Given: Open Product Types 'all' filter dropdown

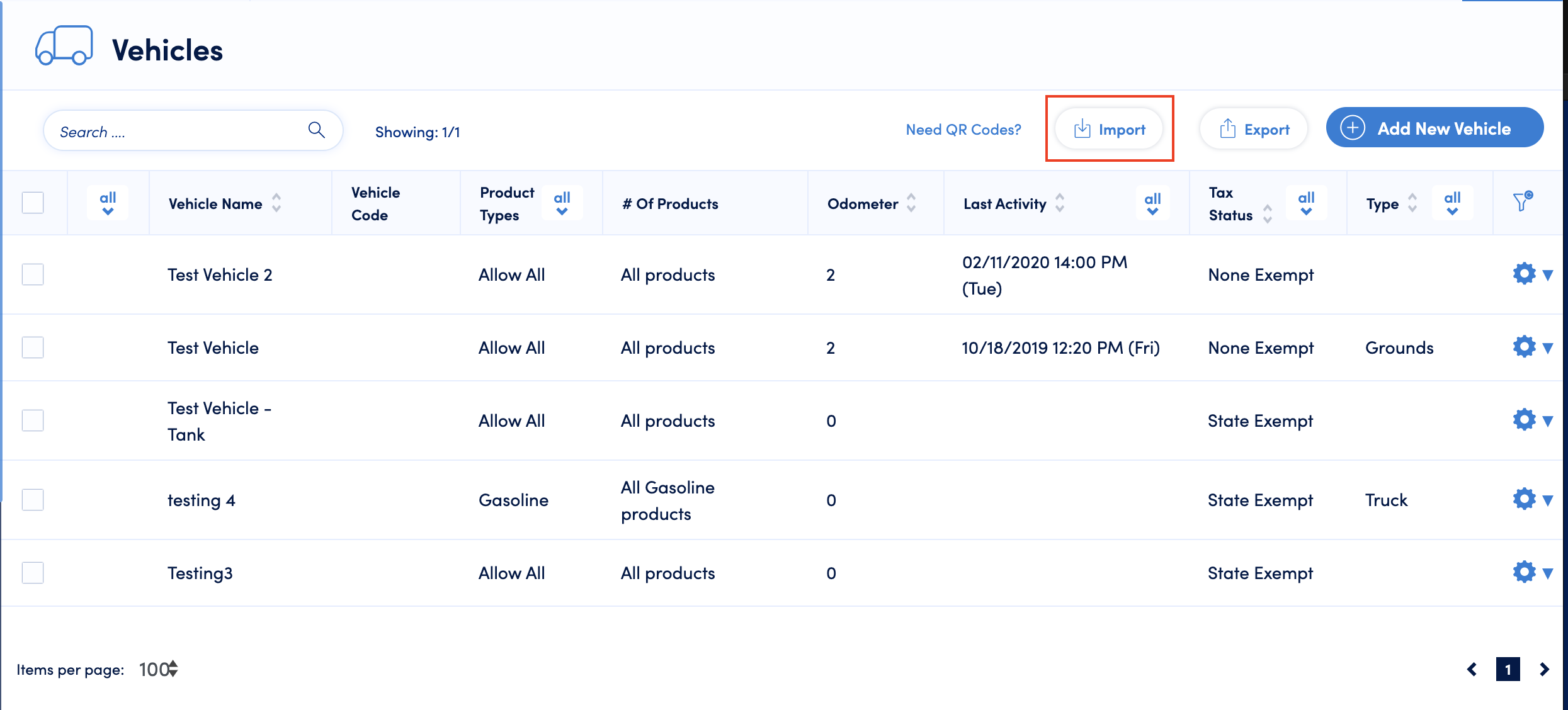Looking at the screenshot, I should (x=562, y=203).
